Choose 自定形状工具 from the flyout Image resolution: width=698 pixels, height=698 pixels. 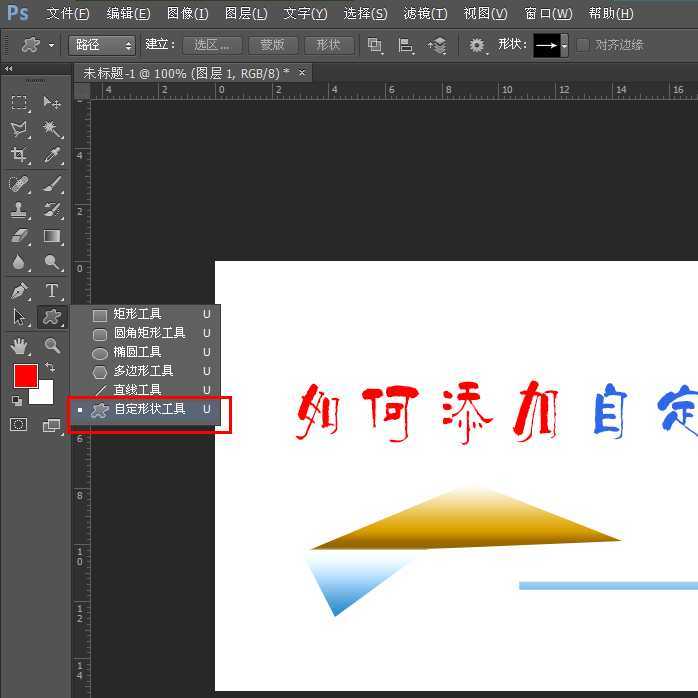tap(149, 409)
